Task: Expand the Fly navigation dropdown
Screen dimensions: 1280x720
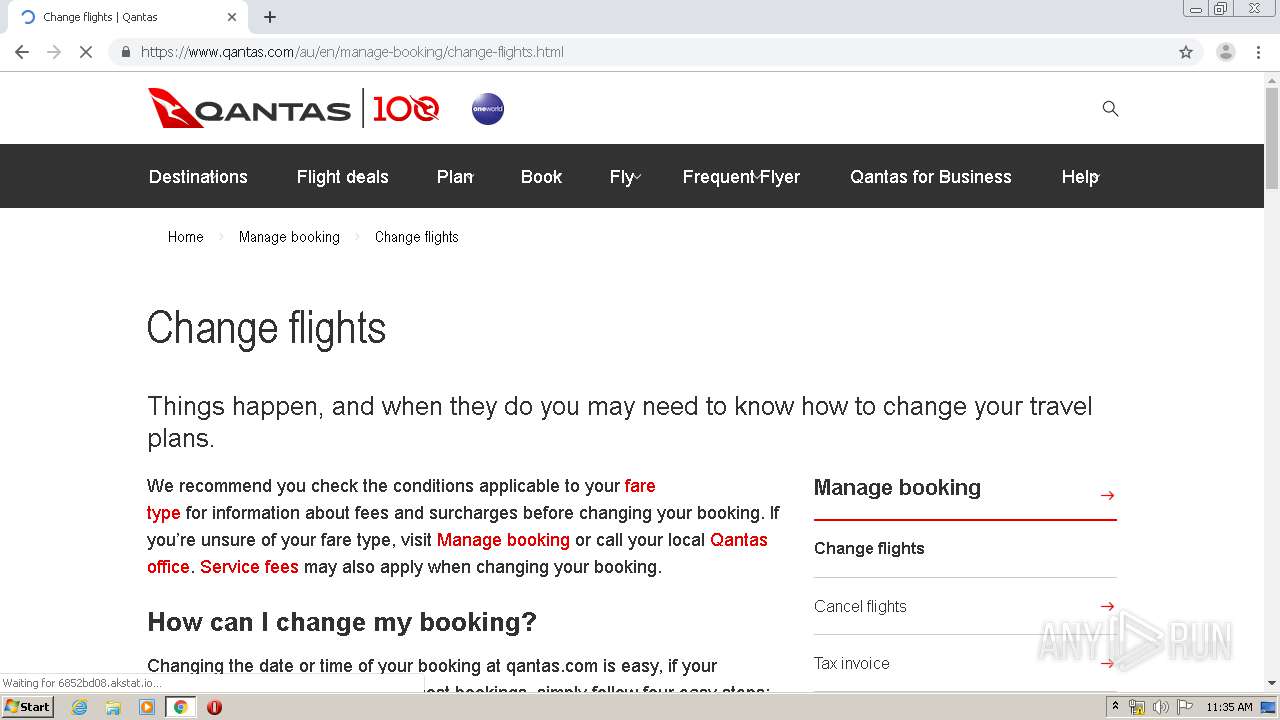Action: pos(625,177)
